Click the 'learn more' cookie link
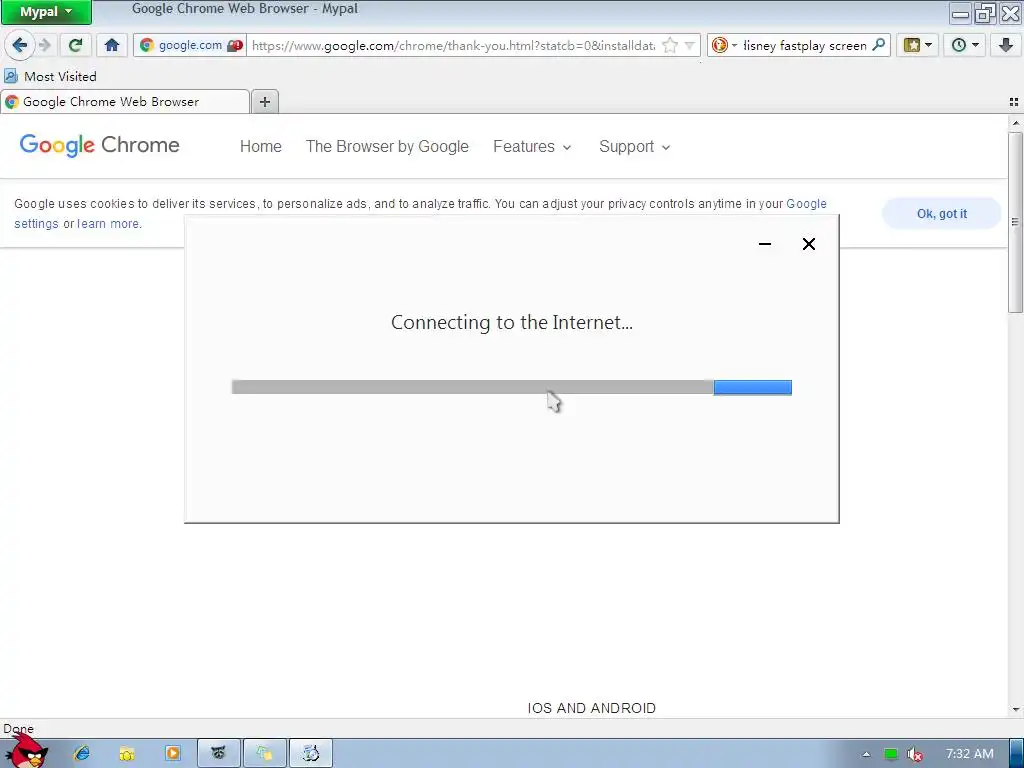Image resolution: width=1024 pixels, height=768 pixels. (x=108, y=223)
